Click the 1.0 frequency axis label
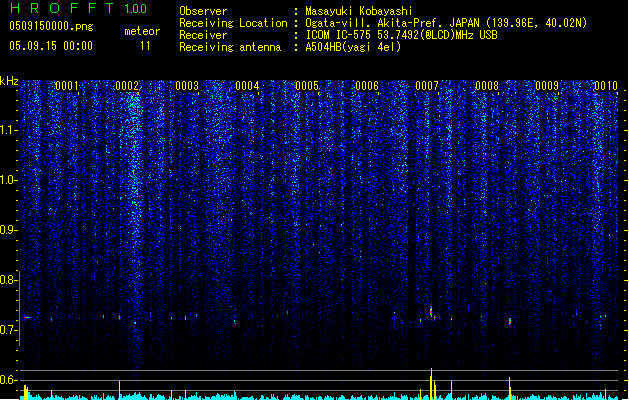 [9, 180]
